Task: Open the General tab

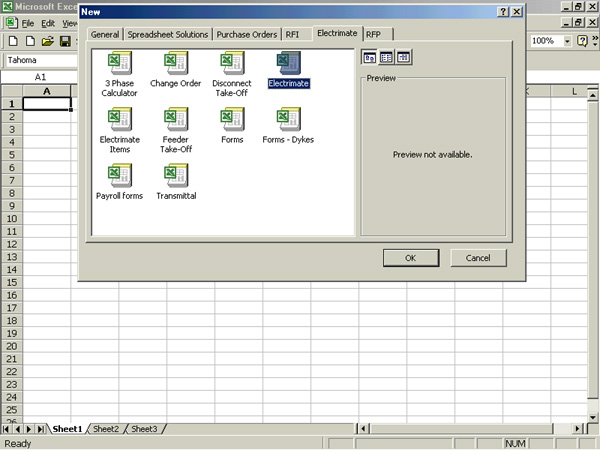Action: 105,34
